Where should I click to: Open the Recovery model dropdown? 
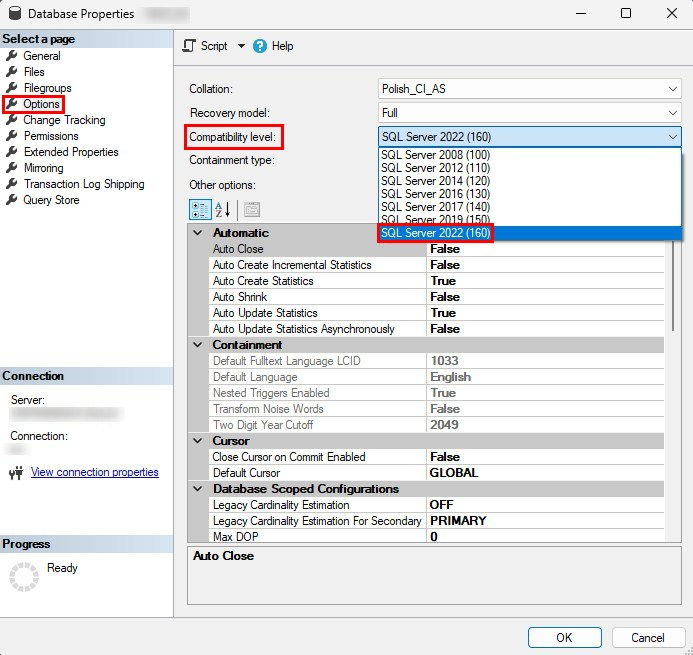[x=529, y=113]
